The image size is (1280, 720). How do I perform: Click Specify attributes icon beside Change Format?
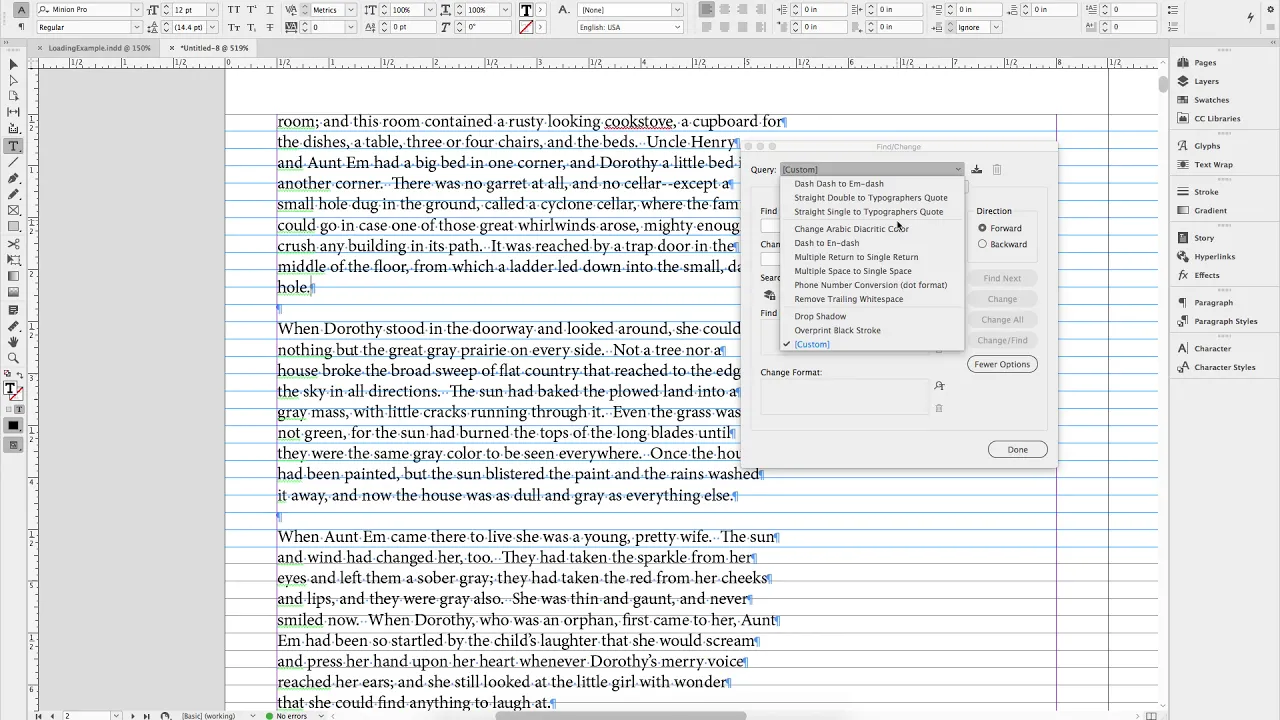[x=939, y=386]
